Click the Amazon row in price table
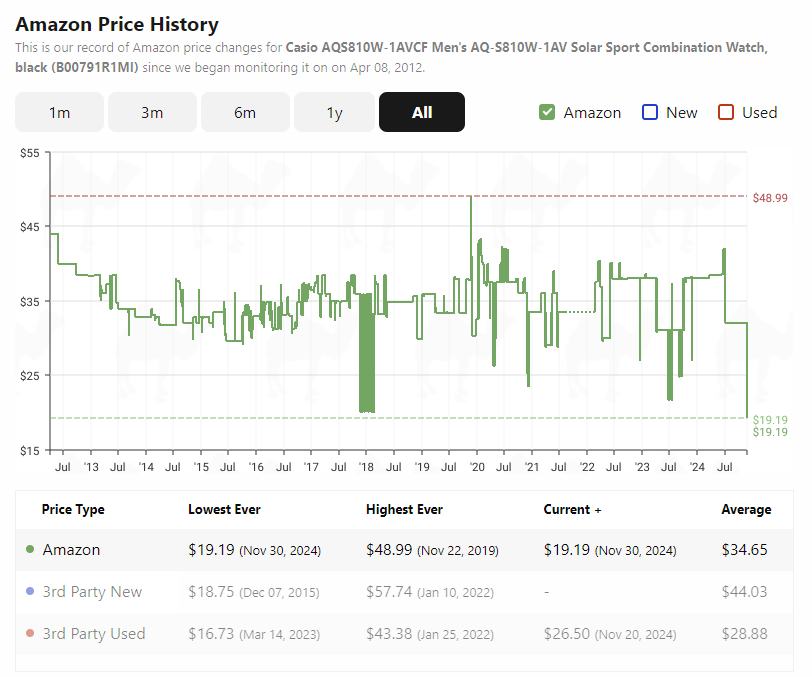The width and height of the screenshot is (812, 677). (404, 550)
